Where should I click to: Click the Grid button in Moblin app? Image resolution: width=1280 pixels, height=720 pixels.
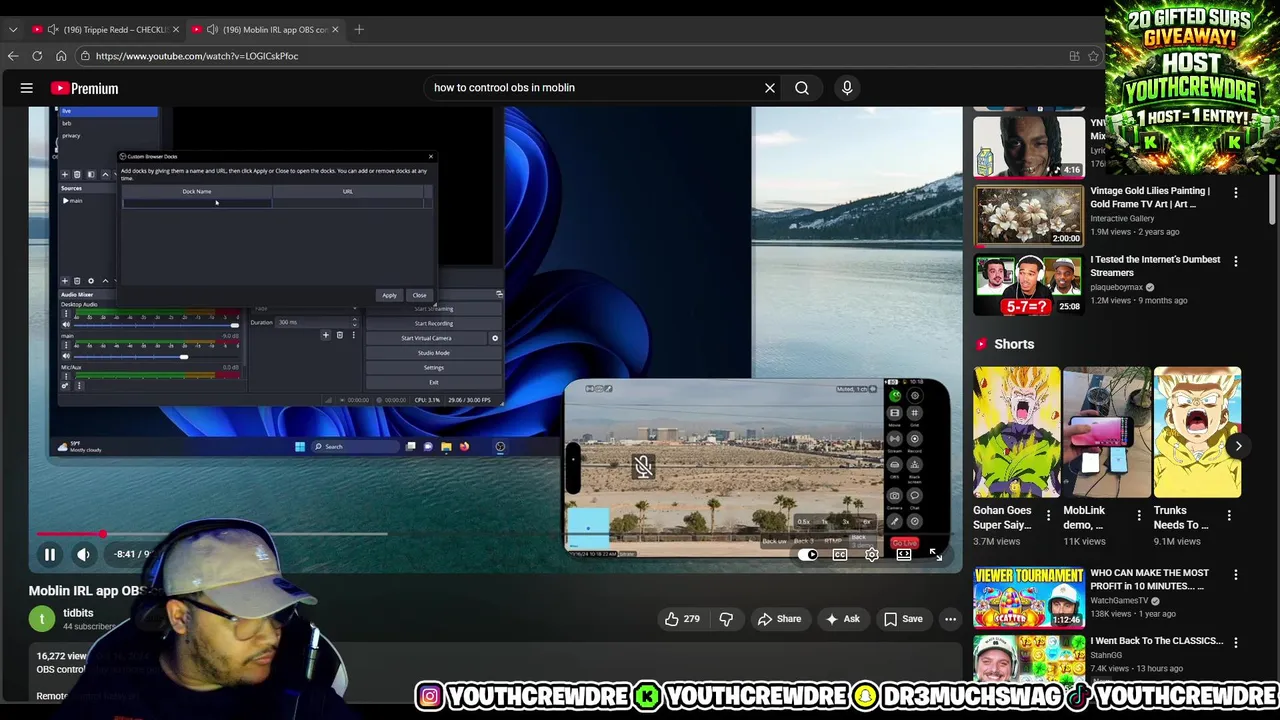coord(915,412)
